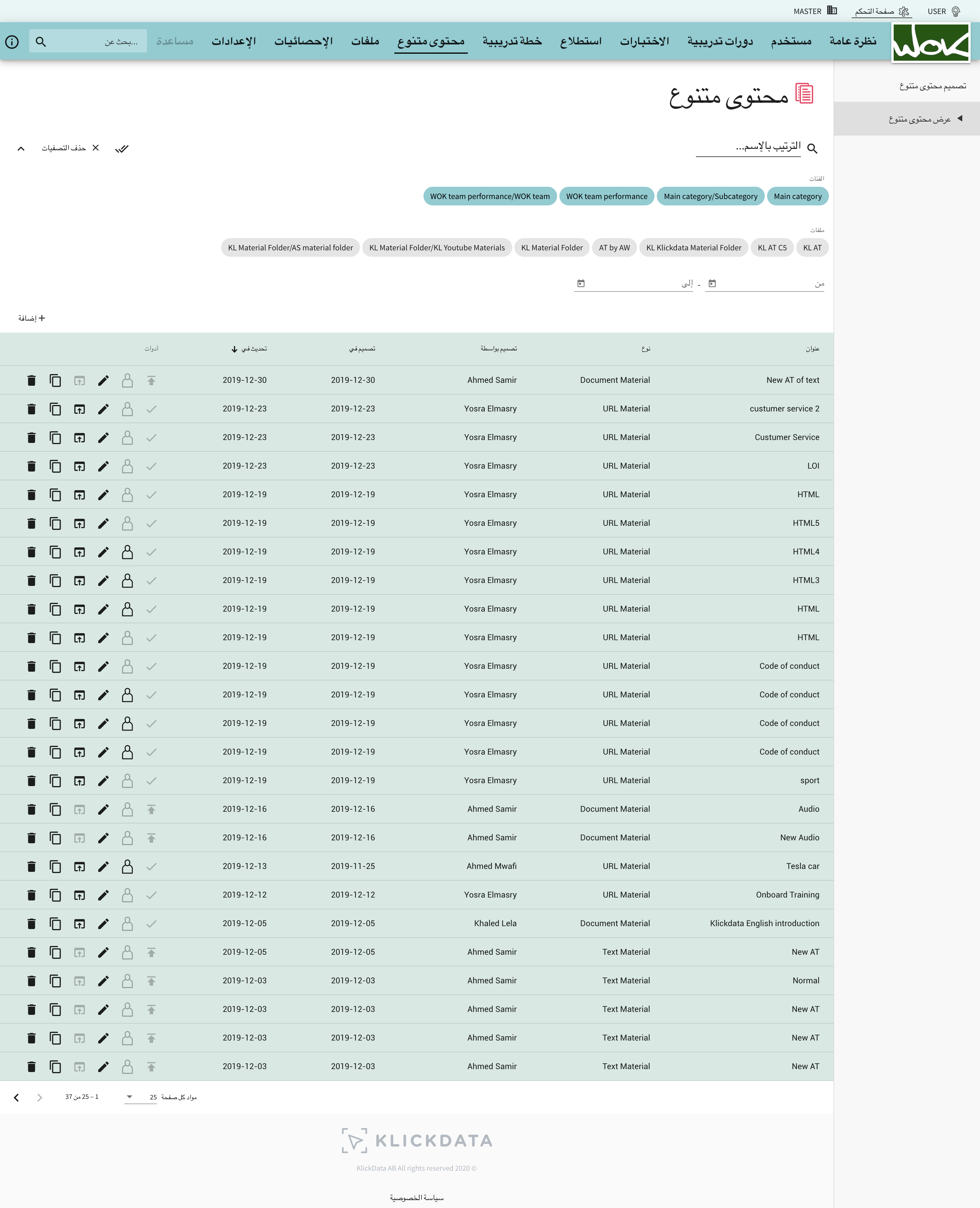Click the publish arrow for 'Audio' row

[x=151, y=809]
